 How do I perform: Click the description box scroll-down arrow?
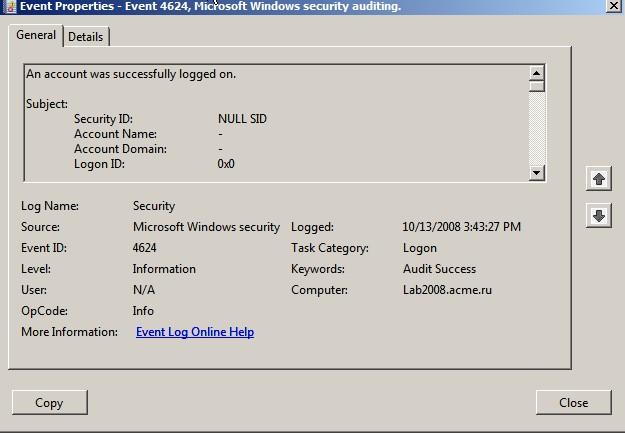[537, 173]
